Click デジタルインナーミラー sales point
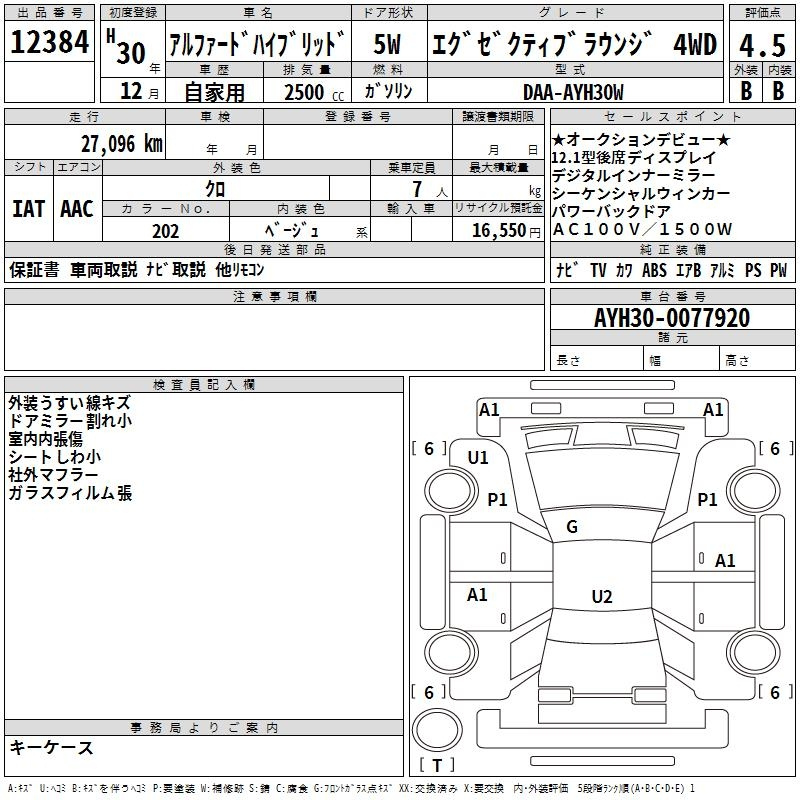 (634, 175)
